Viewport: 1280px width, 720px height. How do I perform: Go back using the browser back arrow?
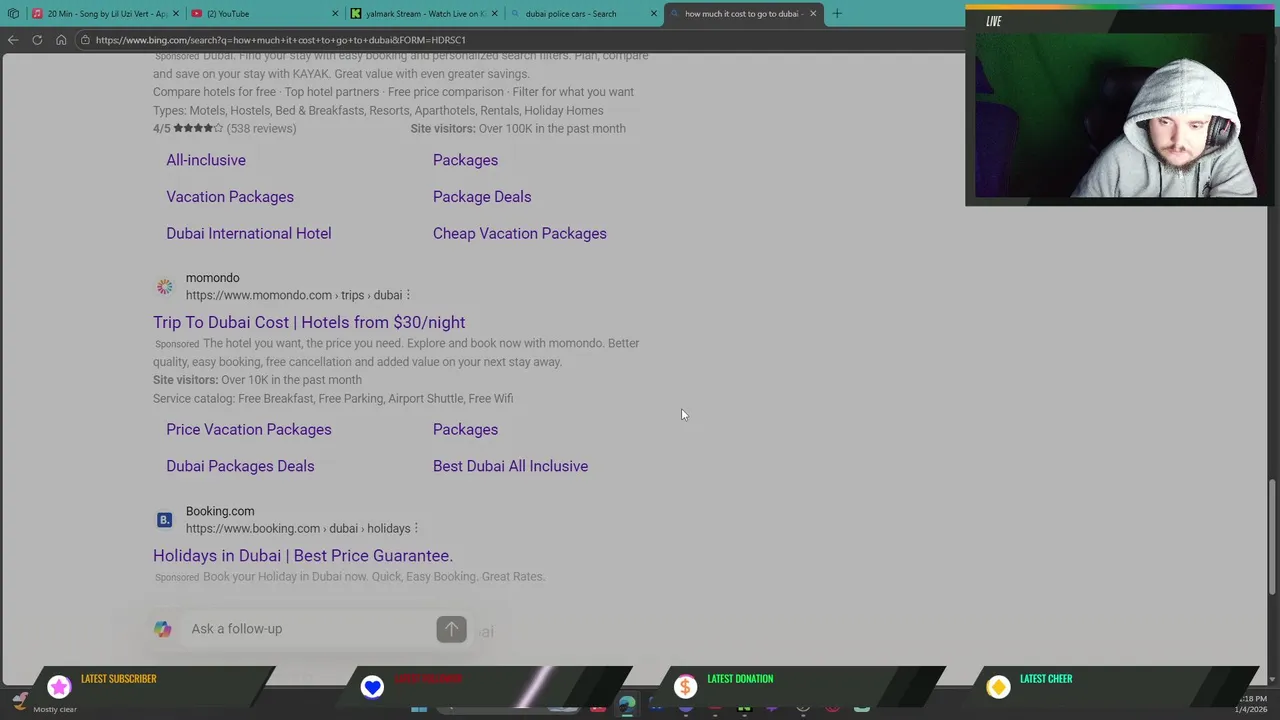click(x=12, y=40)
